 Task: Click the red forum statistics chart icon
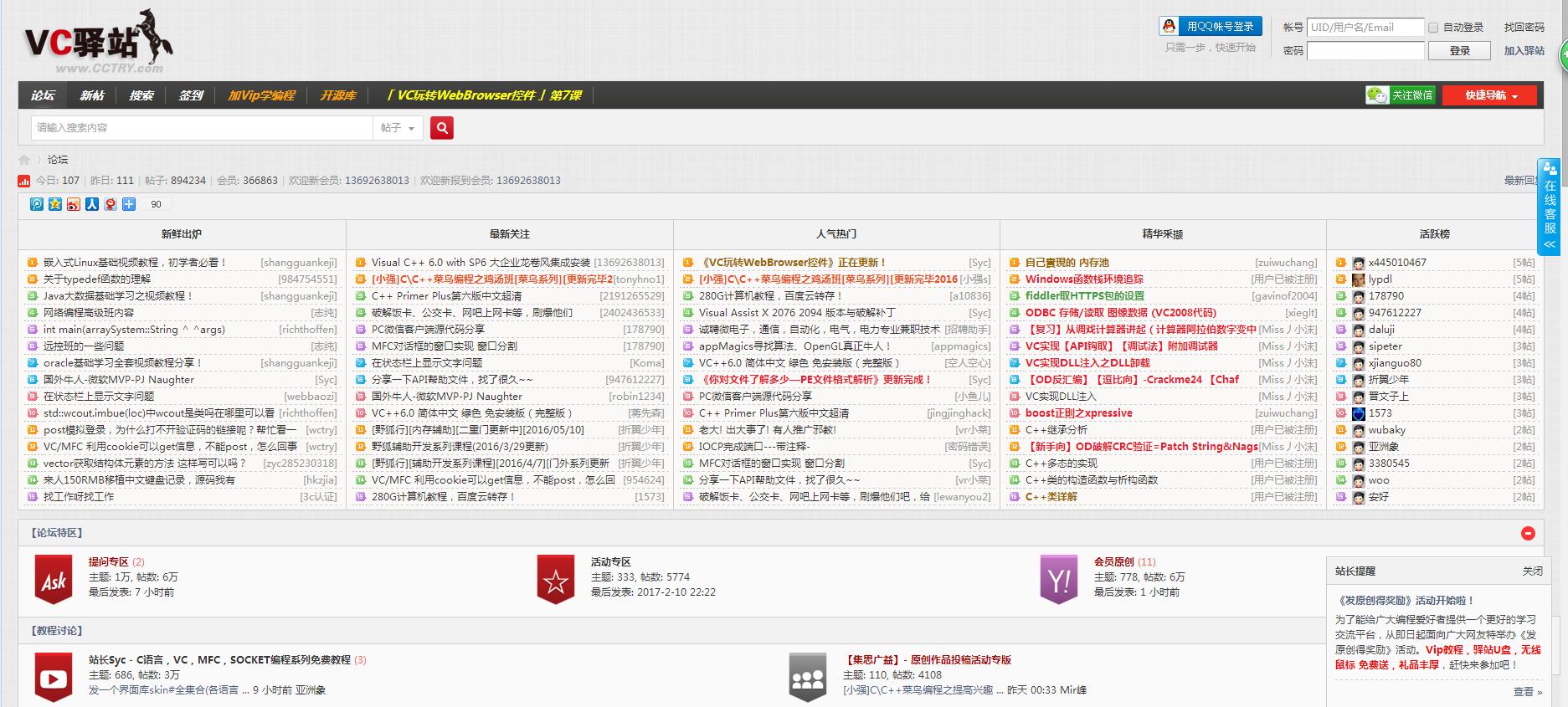[24, 181]
